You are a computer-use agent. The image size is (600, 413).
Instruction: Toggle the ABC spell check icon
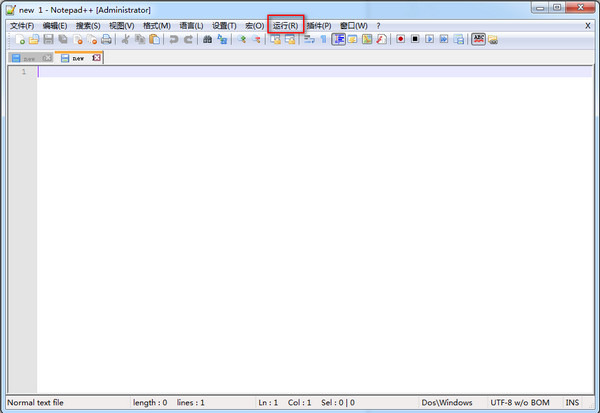click(x=478, y=39)
